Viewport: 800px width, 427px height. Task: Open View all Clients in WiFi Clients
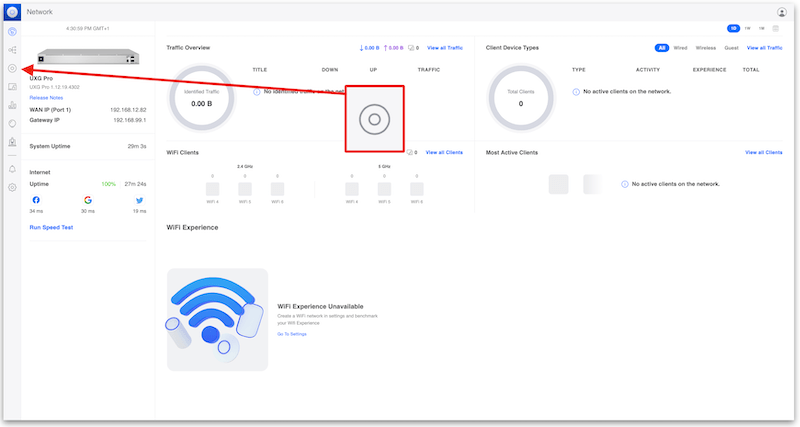tap(444, 153)
